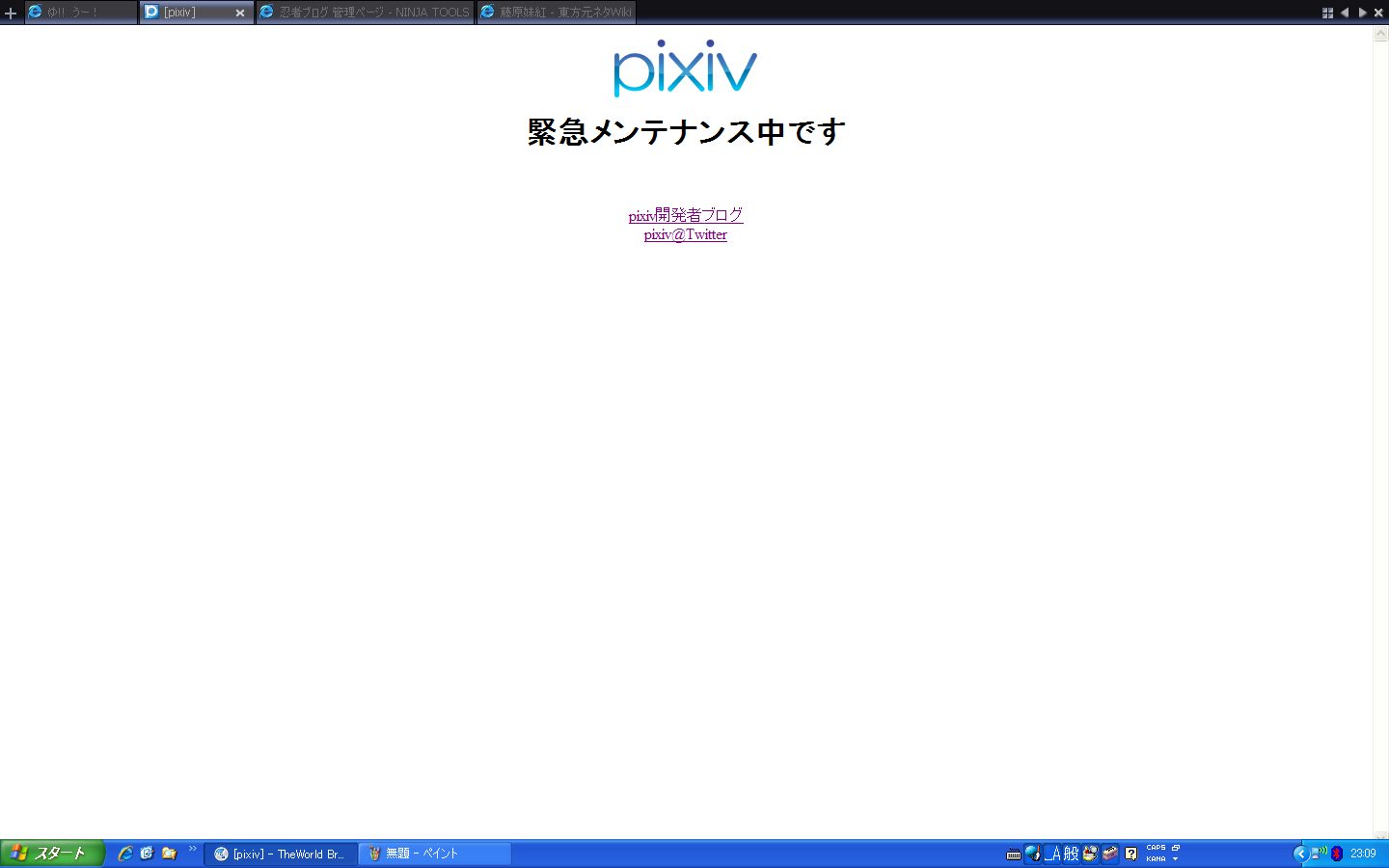Restore the language bar with its icon
1389x868 pixels.
click(x=1176, y=848)
